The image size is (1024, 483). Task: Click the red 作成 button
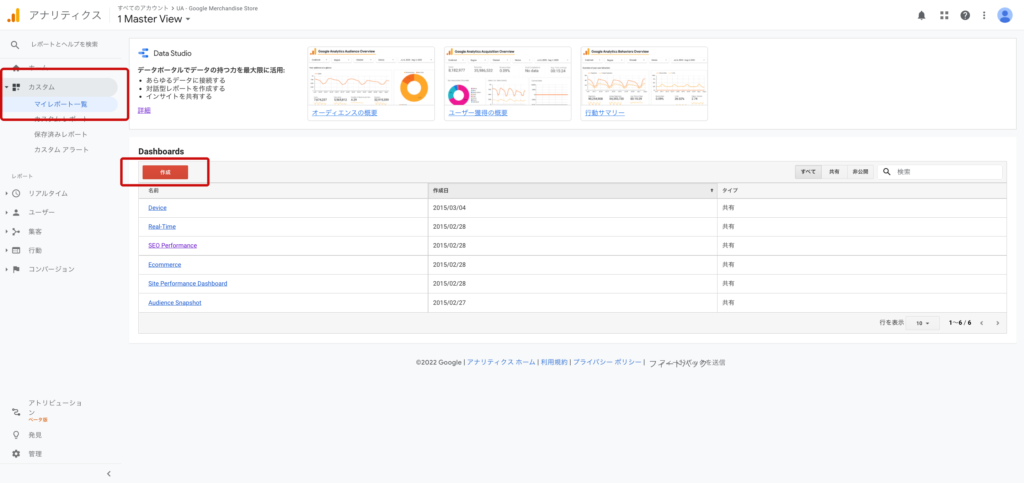[x=165, y=172]
